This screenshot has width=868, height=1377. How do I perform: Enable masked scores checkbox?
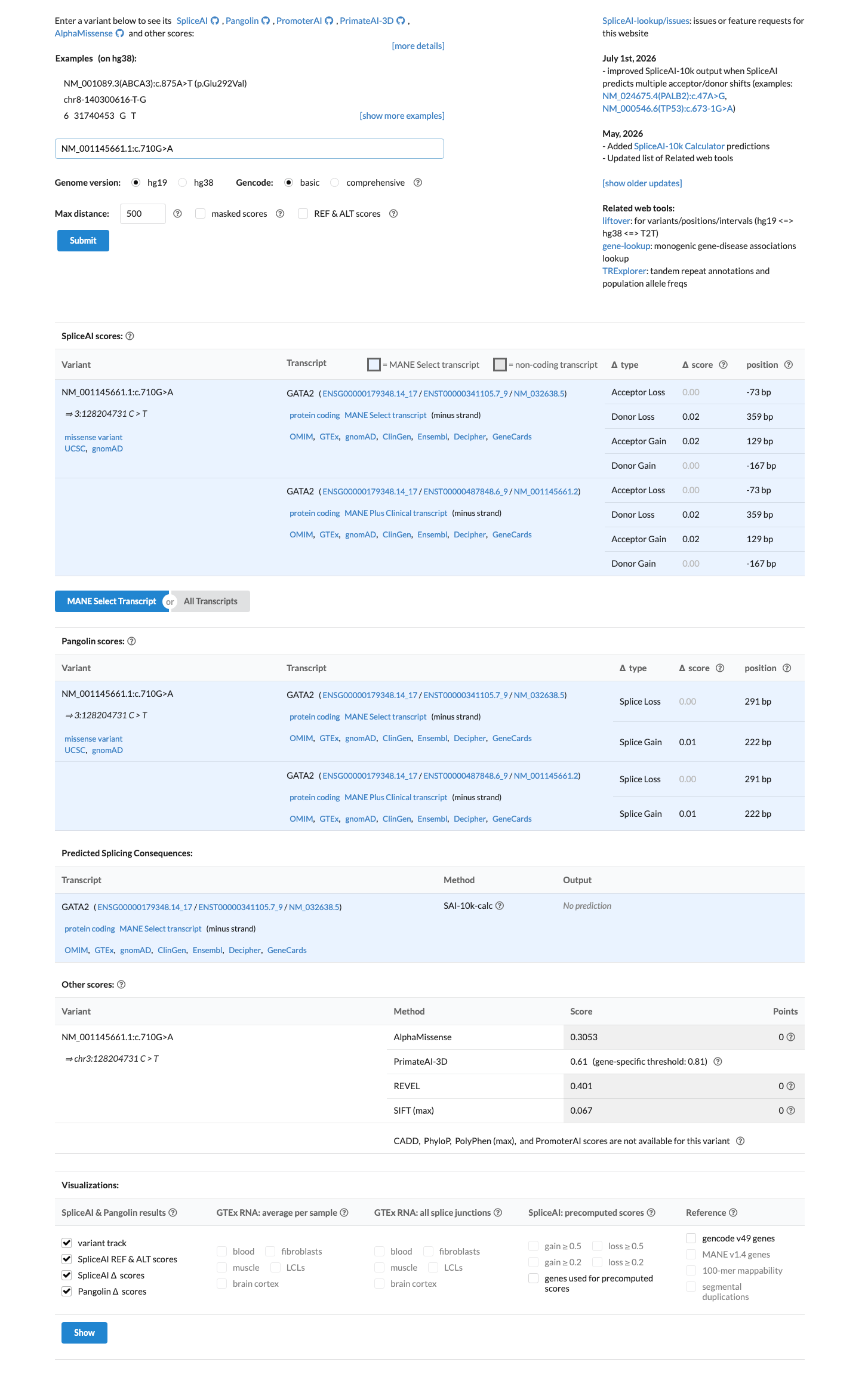(x=201, y=214)
